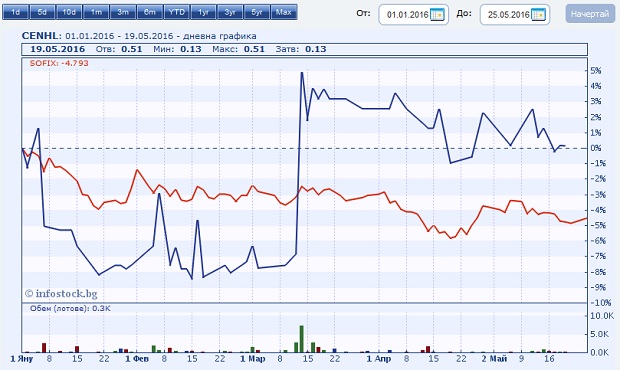Select the 10d time range button

(69, 12)
